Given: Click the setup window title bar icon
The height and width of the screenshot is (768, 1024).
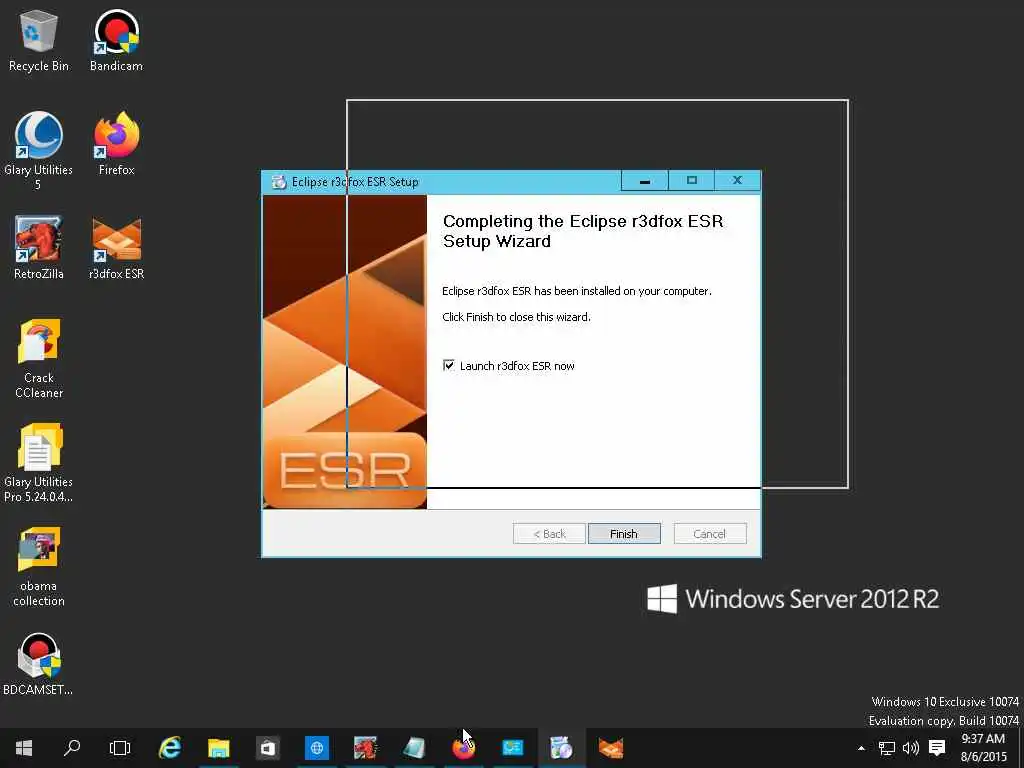Looking at the screenshot, I should click(279, 182).
